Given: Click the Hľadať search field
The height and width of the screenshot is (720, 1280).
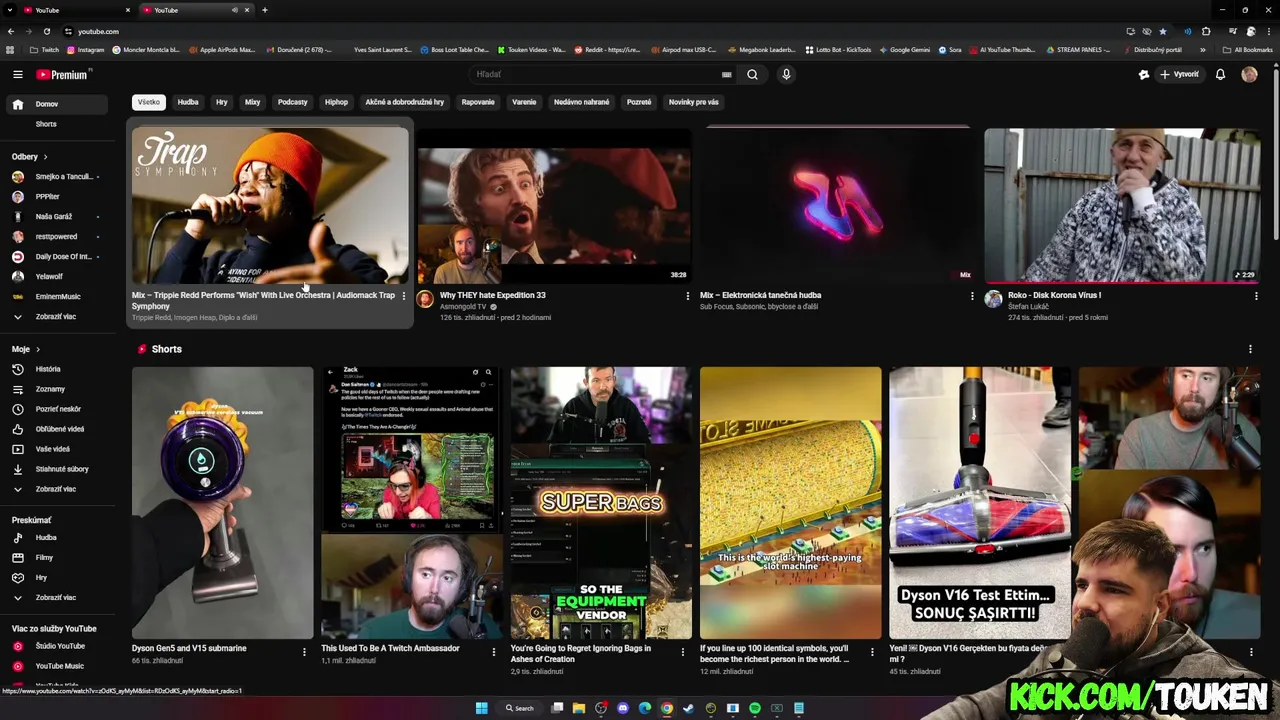Looking at the screenshot, I should click(x=594, y=74).
